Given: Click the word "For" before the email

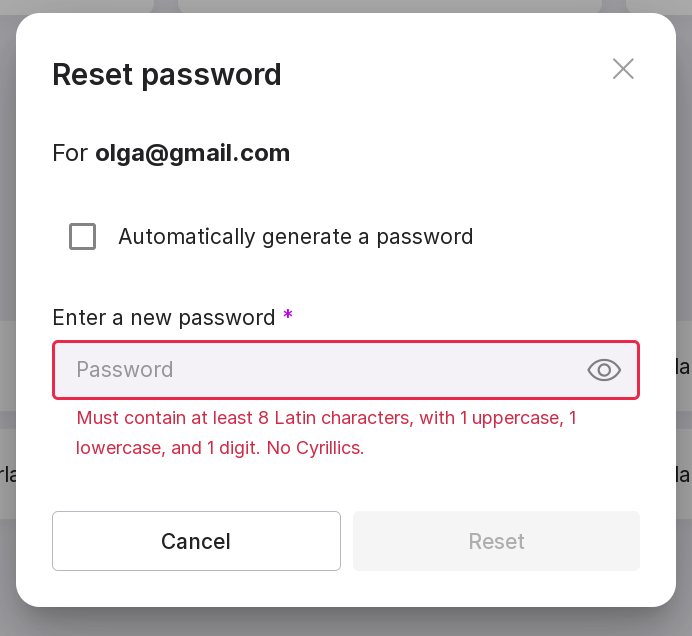Looking at the screenshot, I should click(70, 153).
